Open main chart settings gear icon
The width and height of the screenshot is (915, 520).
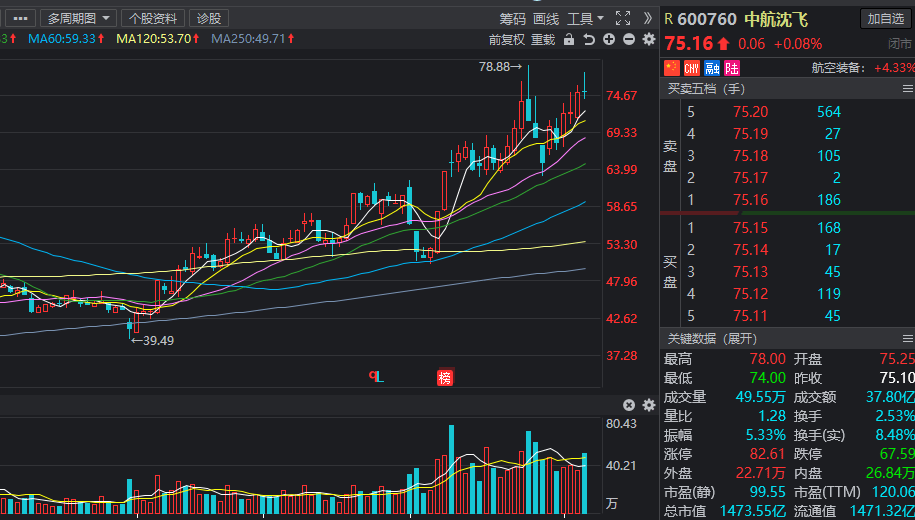point(648,40)
